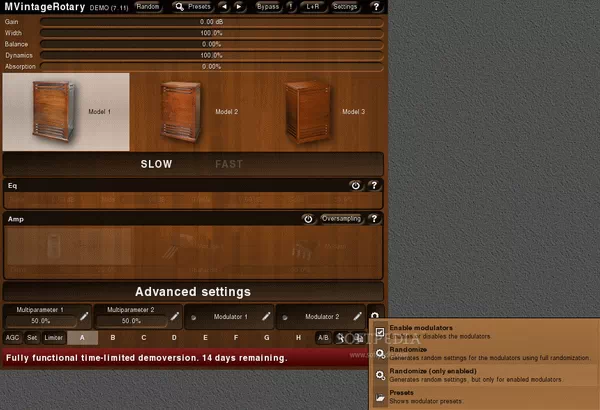Select preset slot B

[x=113, y=338]
